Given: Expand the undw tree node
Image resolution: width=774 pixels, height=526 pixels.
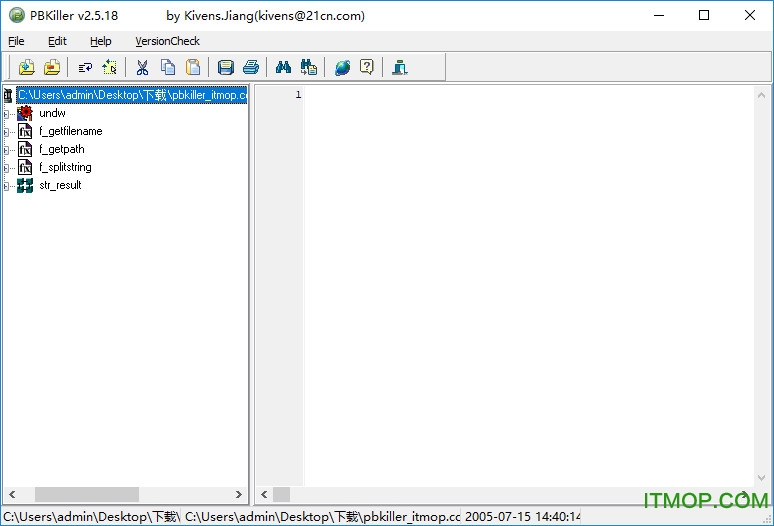Looking at the screenshot, I should (6, 114).
